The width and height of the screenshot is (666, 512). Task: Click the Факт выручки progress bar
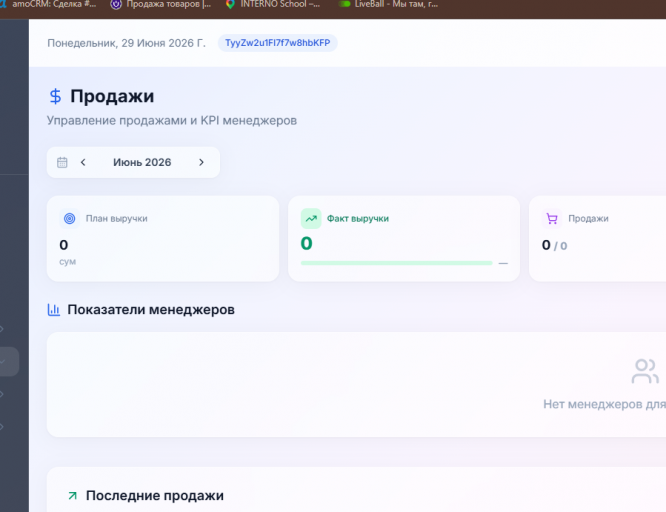(x=397, y=263)
